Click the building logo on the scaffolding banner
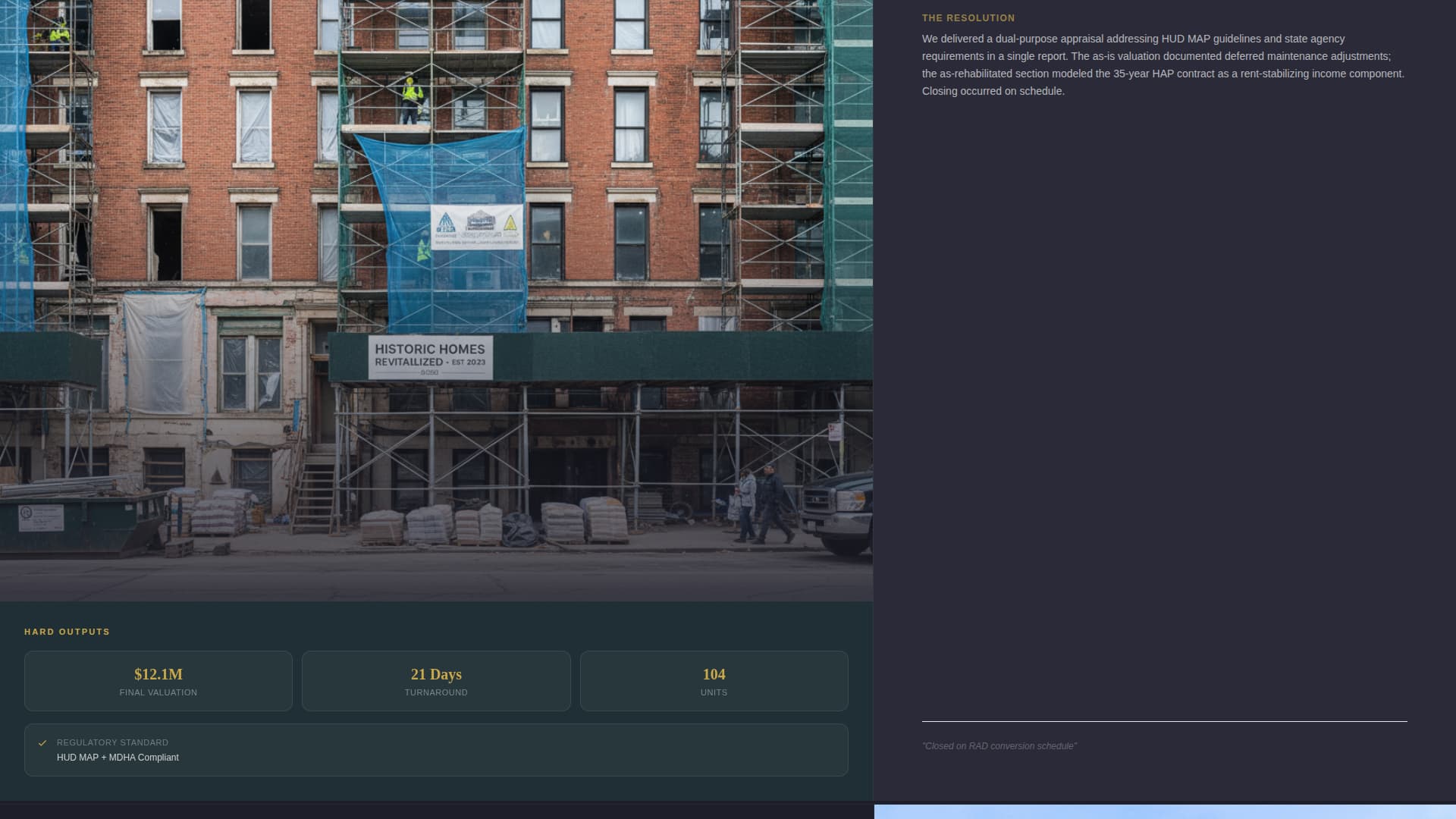This screenshot has height=819, width=1456. pyautogui.click(x=480, y=220)
